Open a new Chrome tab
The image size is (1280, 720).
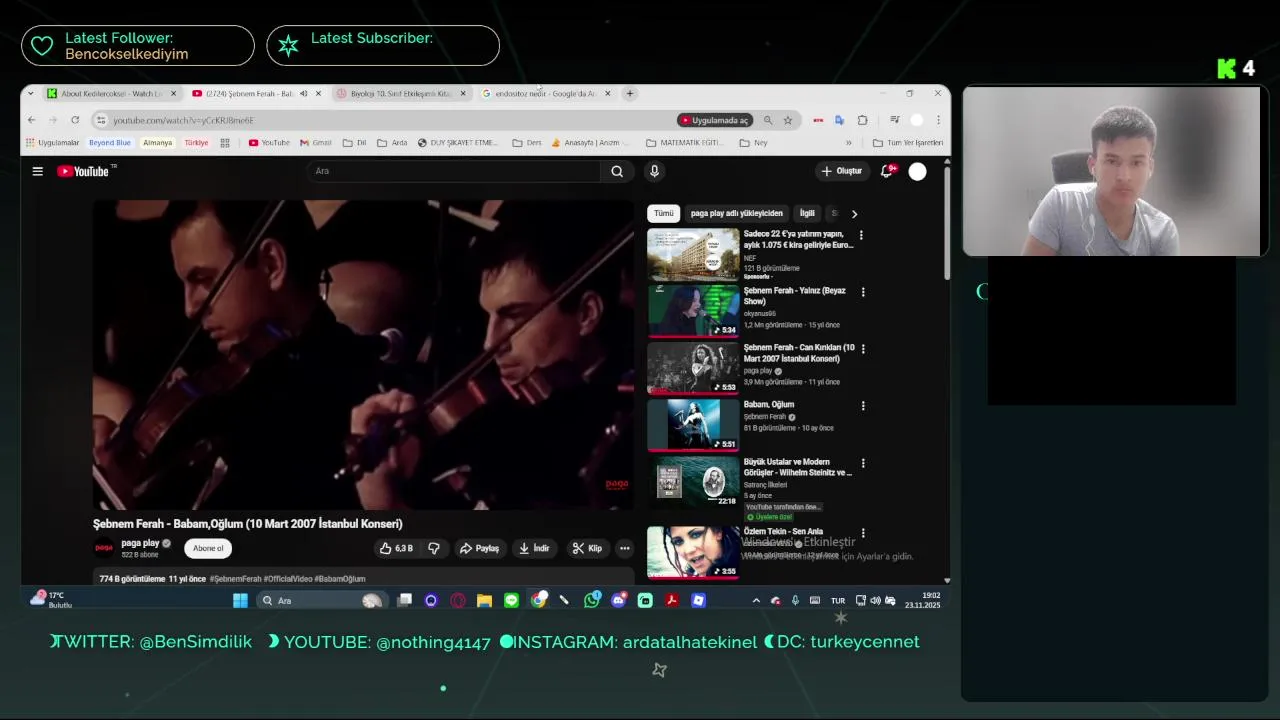tap(630, 93)
